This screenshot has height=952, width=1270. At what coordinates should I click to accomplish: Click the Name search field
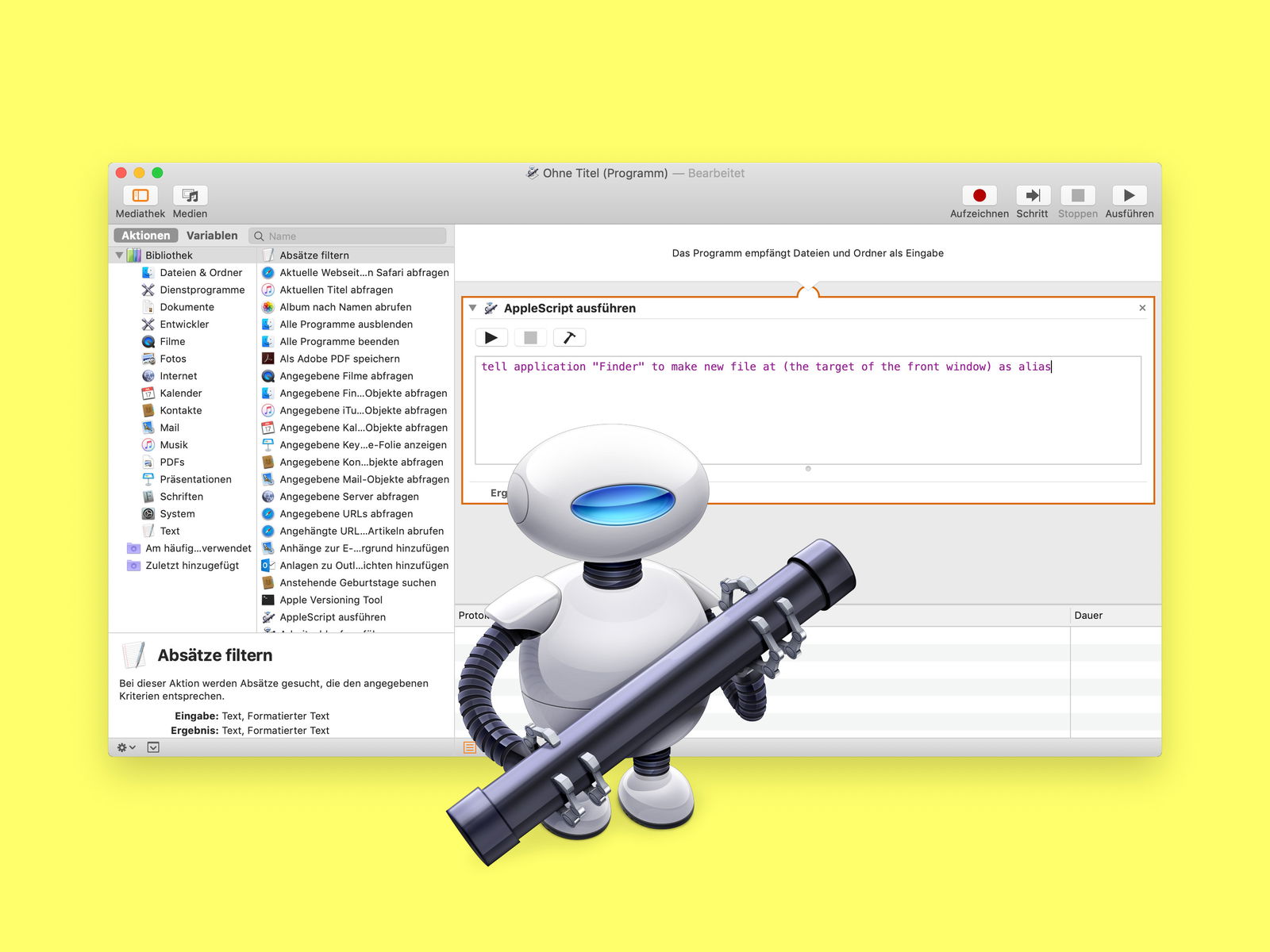click(348, 236)
